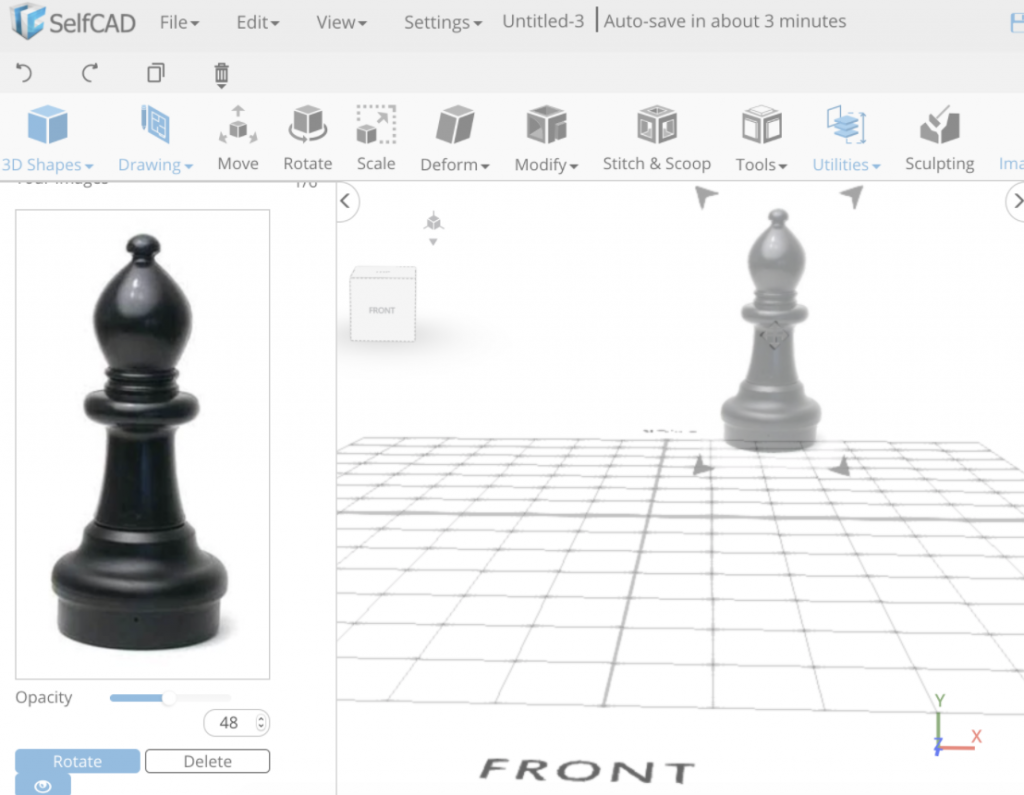Activate the Sculpting tool
The width and height of the screenshot is (1024, 795).
[x=938, y=137]
